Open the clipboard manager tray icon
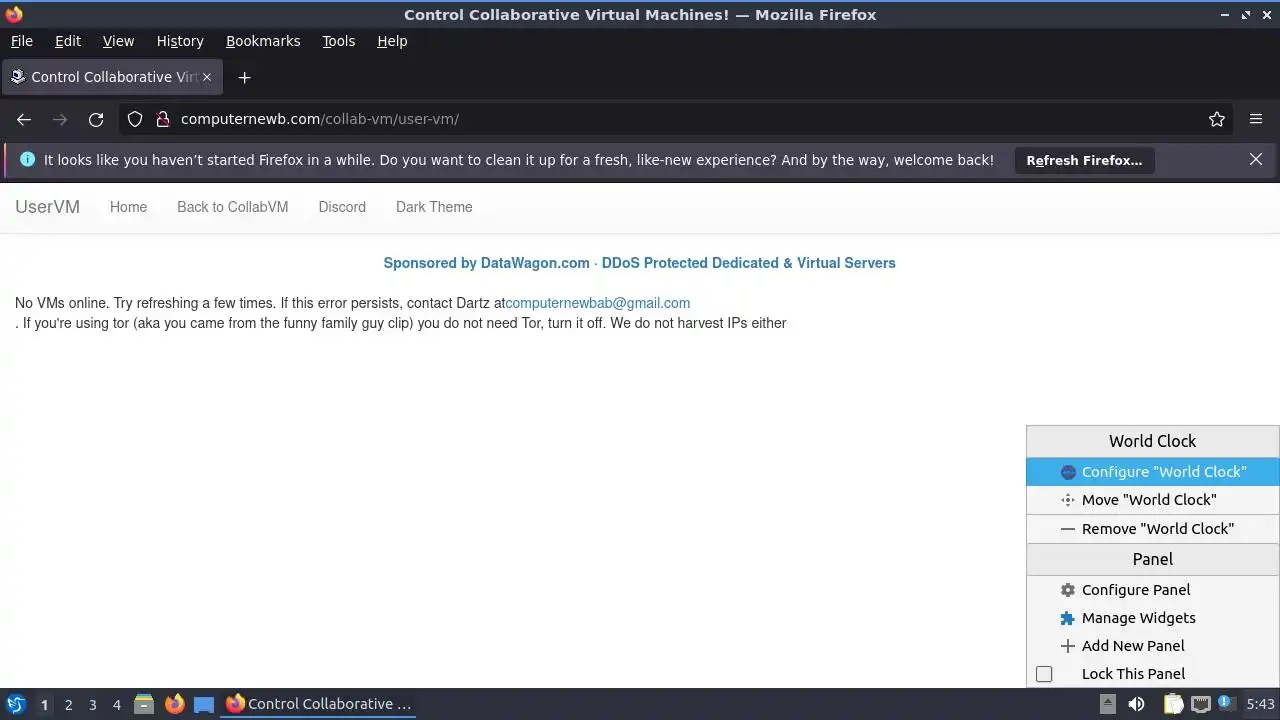Screen dimensions: 1280x720 pyautogui.click(x=1173, y=704)
